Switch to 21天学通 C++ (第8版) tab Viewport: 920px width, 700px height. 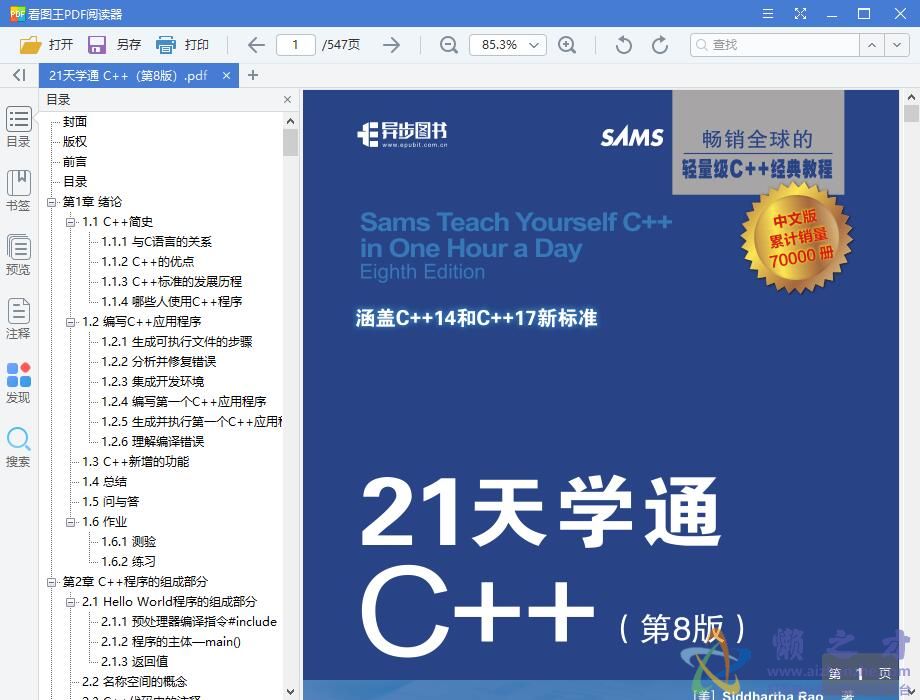127,75
